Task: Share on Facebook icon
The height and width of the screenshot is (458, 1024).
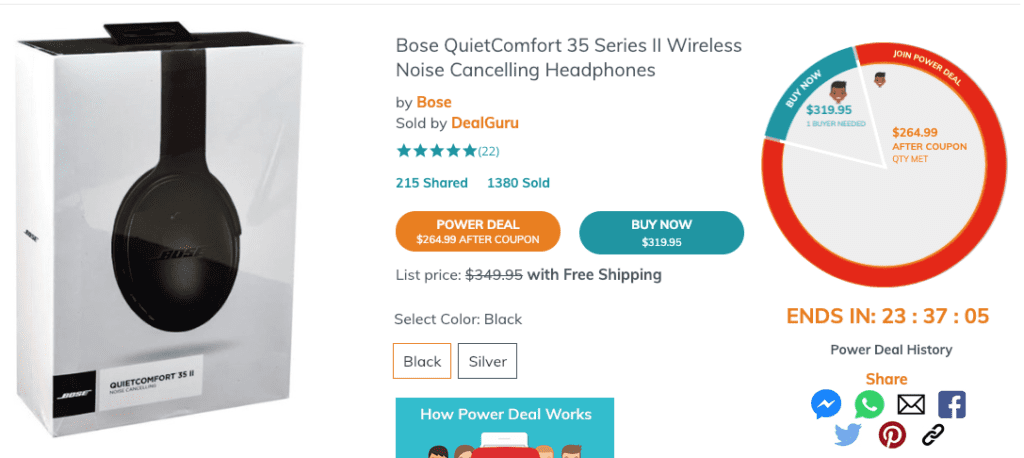Action: (x=952, y=404)
